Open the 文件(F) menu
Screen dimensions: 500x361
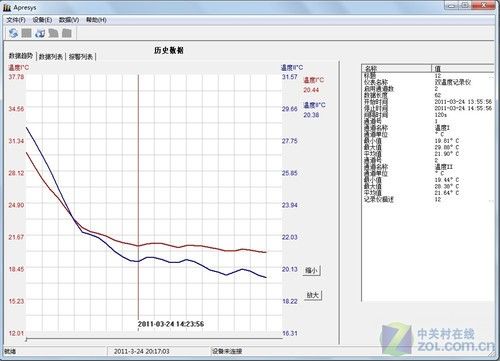tap(16, 20)
